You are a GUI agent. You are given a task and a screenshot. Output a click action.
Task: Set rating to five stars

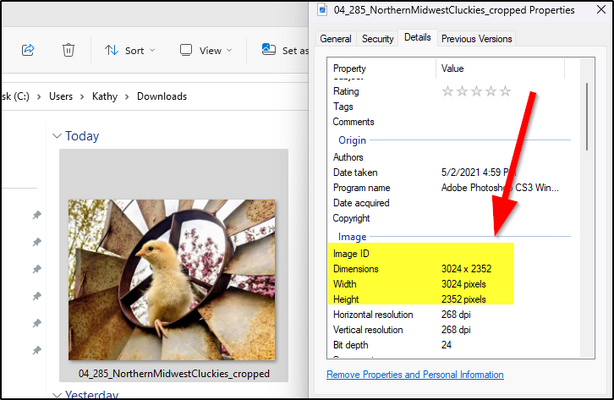pos(506,91)
